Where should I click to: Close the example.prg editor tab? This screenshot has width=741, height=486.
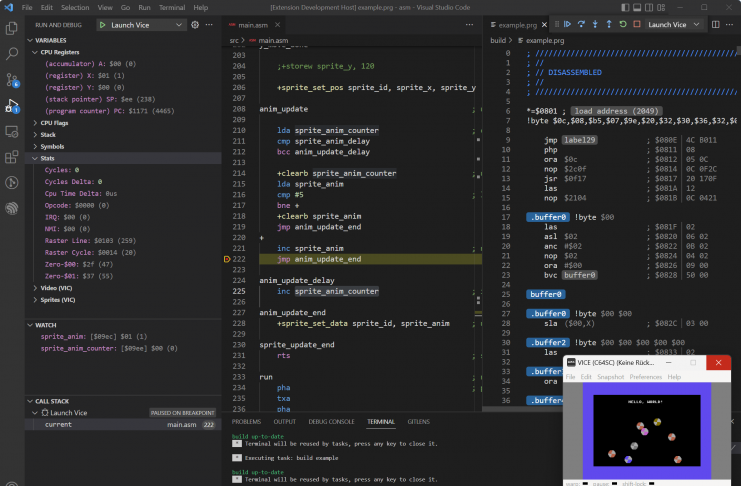544,25
